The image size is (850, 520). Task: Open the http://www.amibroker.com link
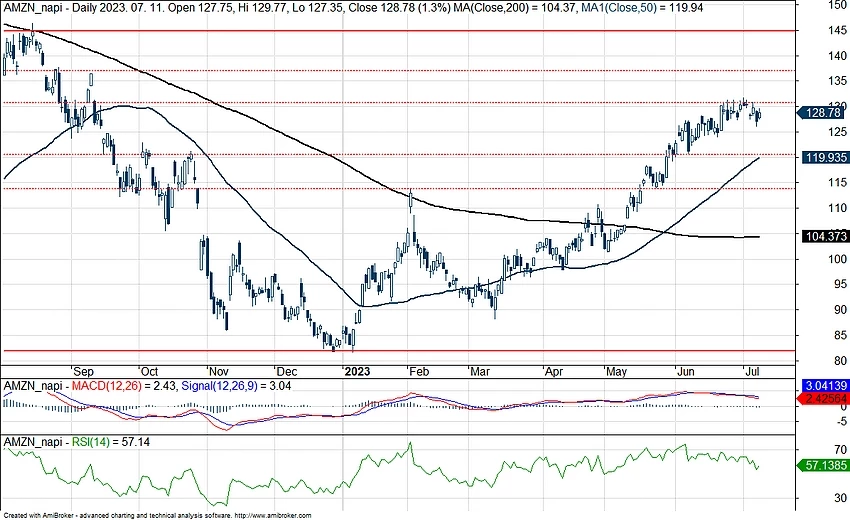(273, 516)
